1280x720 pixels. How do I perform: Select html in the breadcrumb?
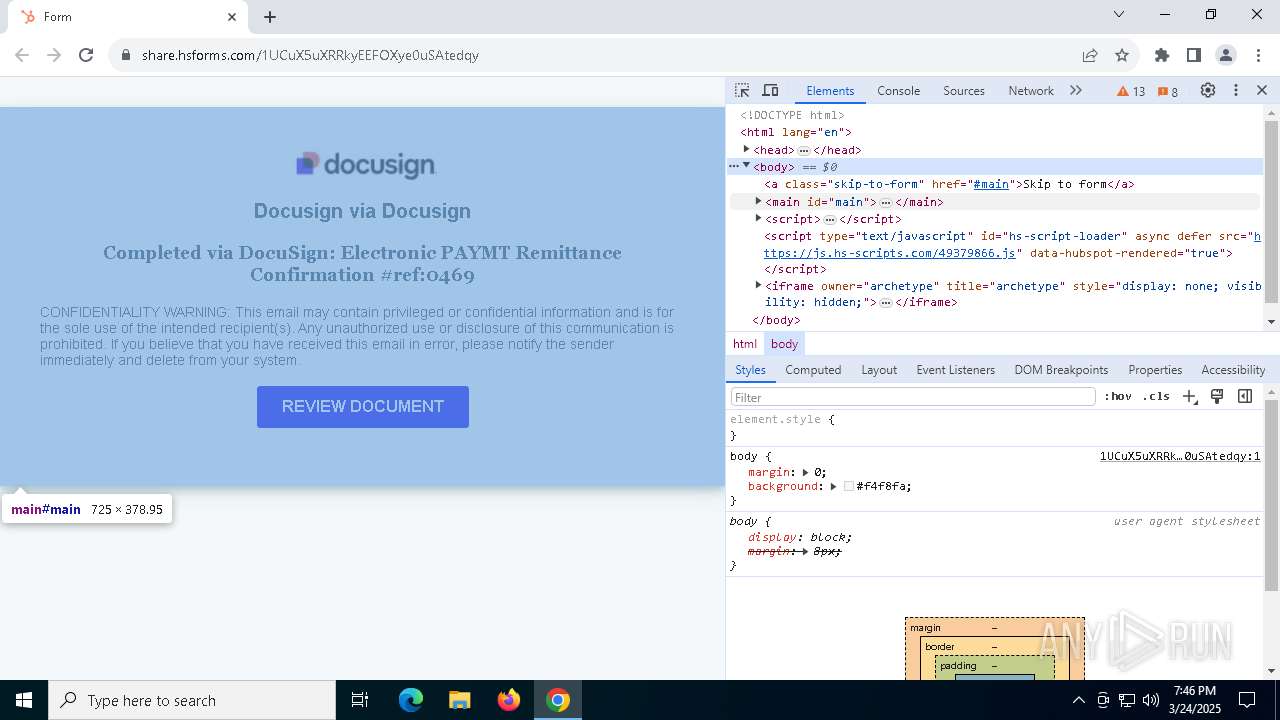745,343
